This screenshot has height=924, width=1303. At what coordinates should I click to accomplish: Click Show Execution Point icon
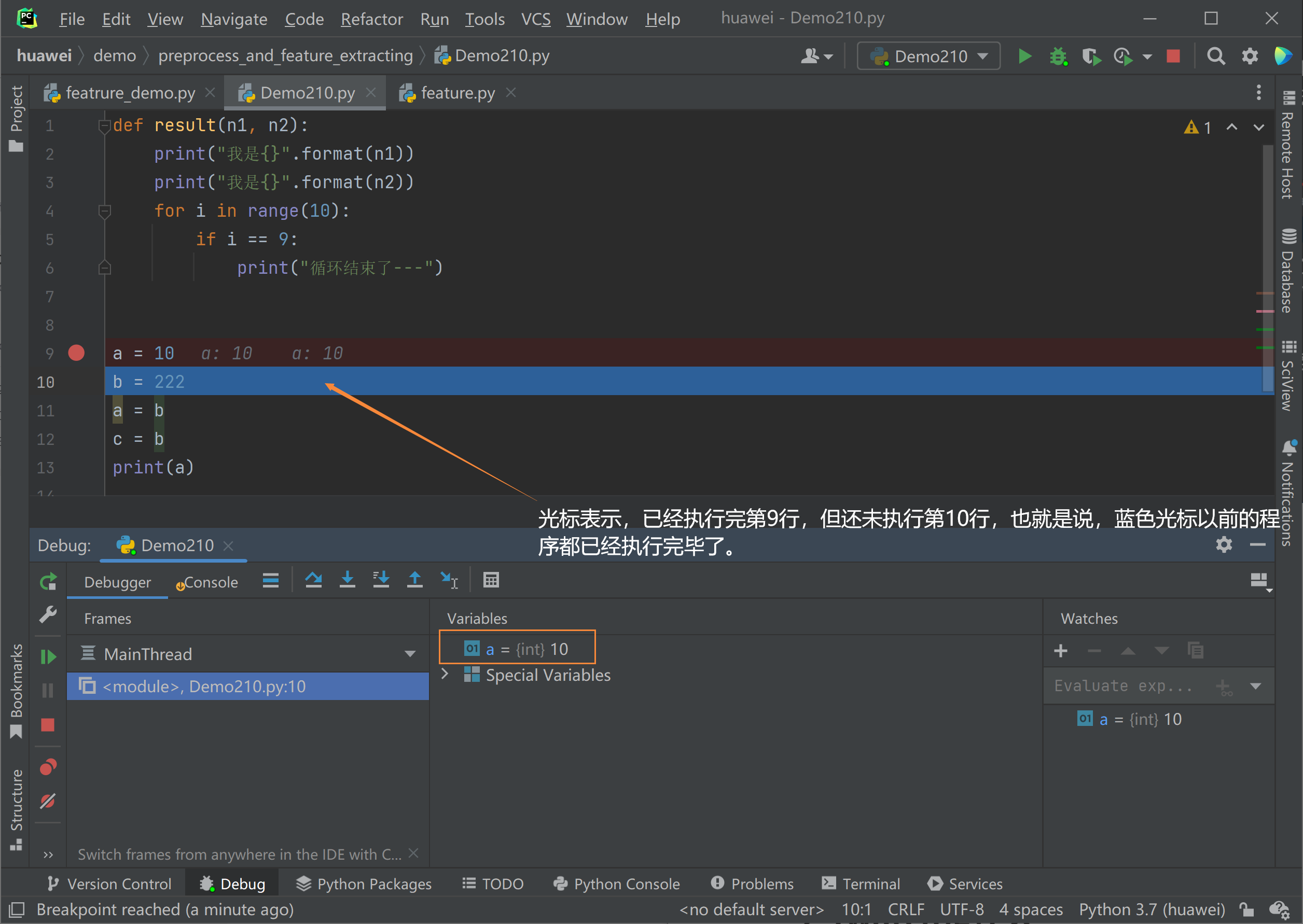[x=271, y=580]
